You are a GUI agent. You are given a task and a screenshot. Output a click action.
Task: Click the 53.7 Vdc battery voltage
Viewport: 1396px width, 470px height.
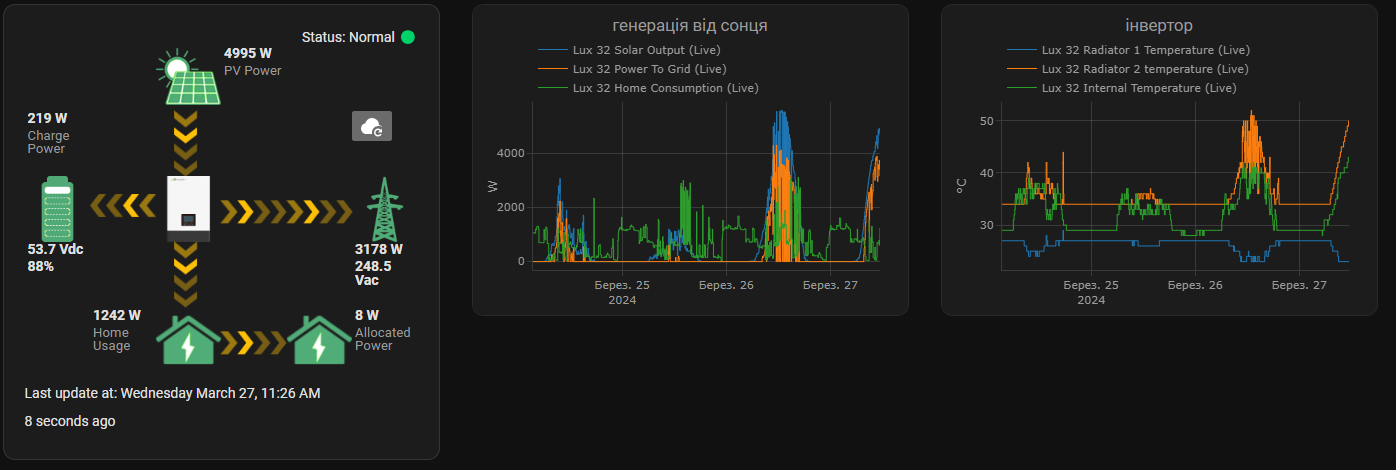point(54,249)
